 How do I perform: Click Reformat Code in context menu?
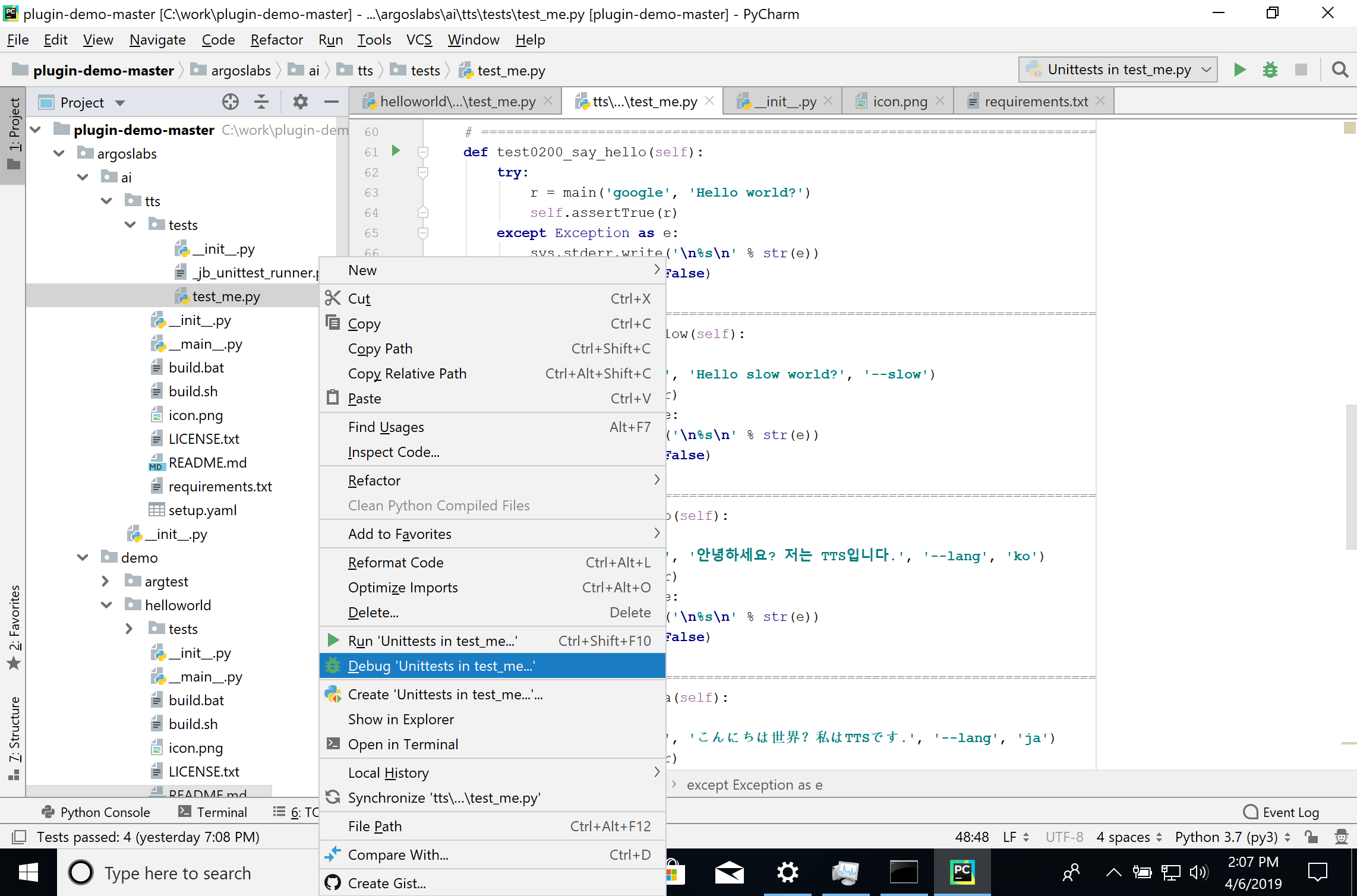493,562
